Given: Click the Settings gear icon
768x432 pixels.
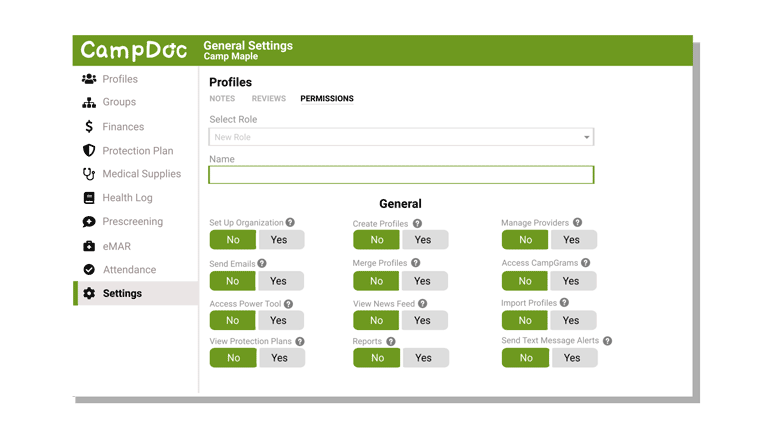Looking at the screenshot, I should tap(89, 293).
